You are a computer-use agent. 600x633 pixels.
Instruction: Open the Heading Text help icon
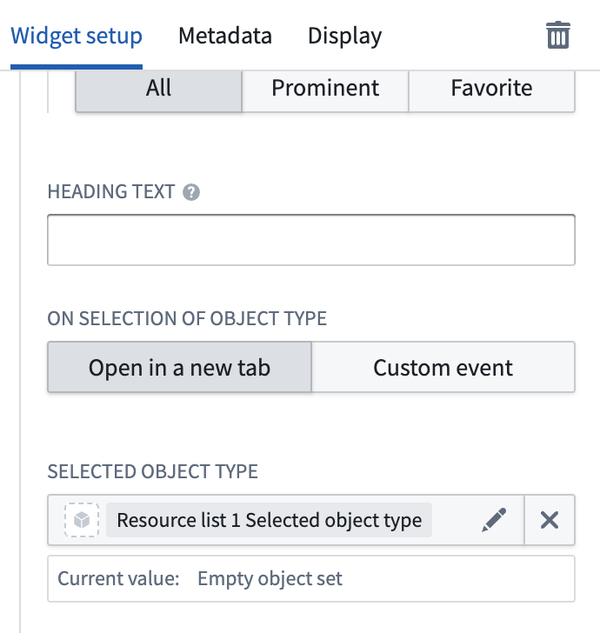pyautogui.click(x=191, y=192)
